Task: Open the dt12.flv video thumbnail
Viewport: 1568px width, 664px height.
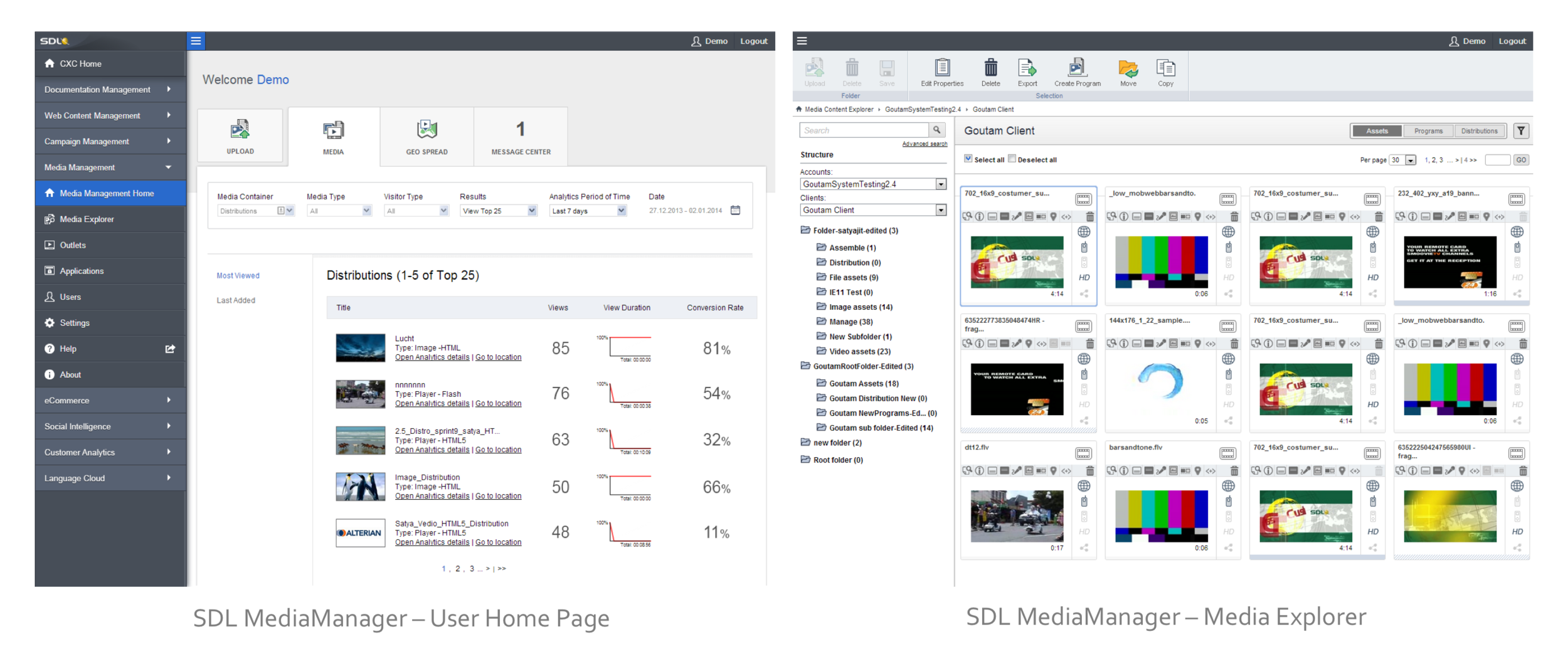Action: pos(1017,516)
